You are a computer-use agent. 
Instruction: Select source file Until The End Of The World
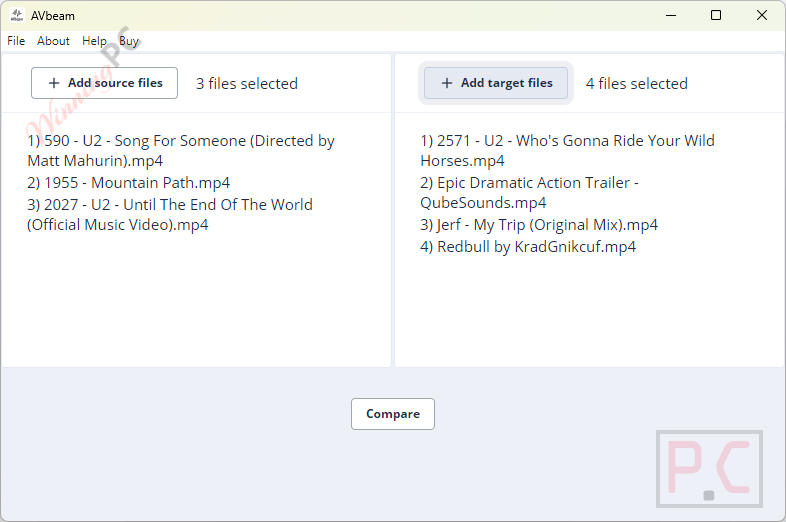point(170,215)
